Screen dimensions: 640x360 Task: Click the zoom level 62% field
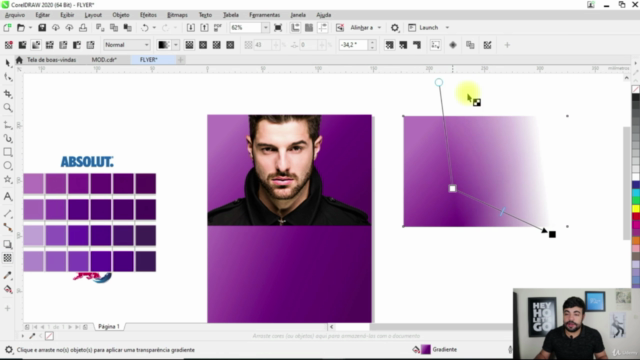tap(246, 28)
